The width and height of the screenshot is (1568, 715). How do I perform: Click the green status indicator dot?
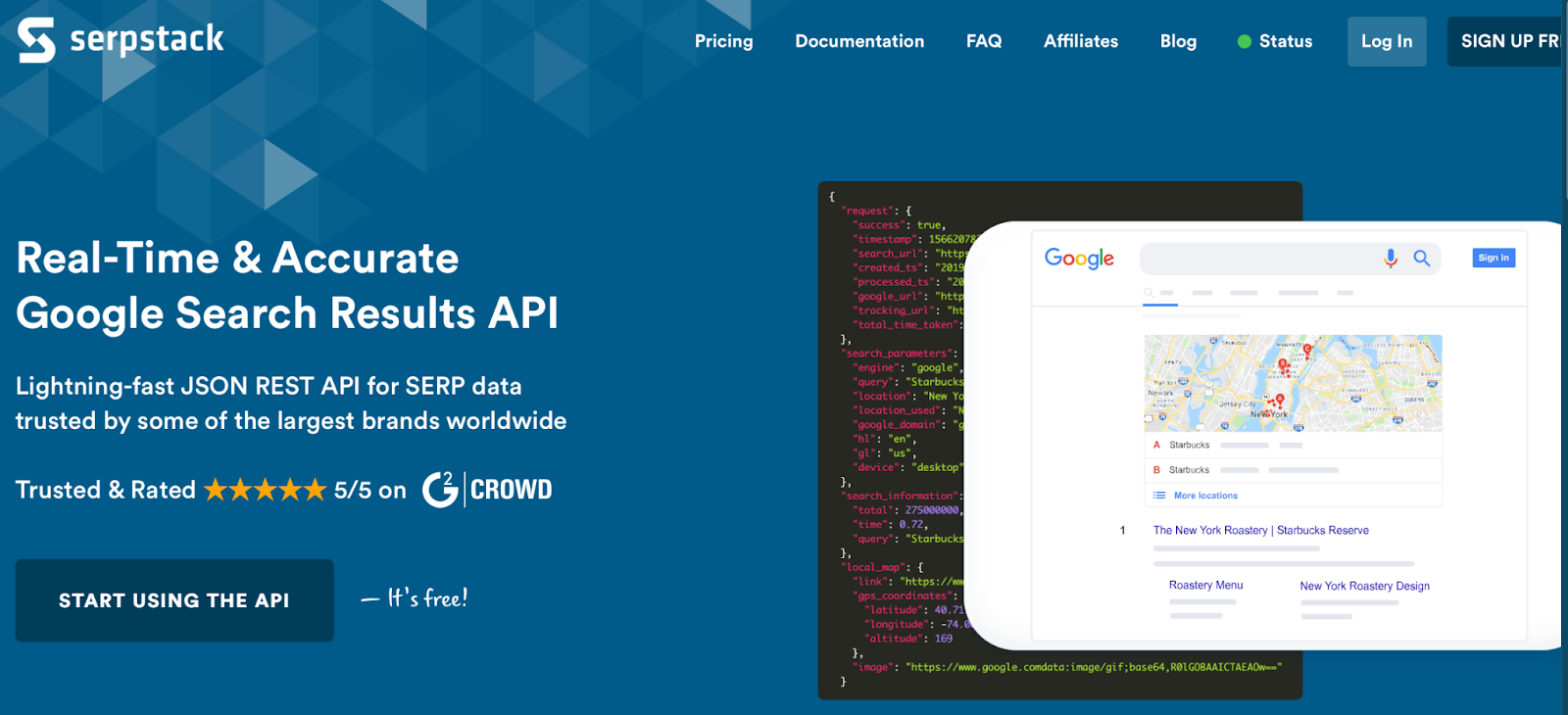(1245, 41)
